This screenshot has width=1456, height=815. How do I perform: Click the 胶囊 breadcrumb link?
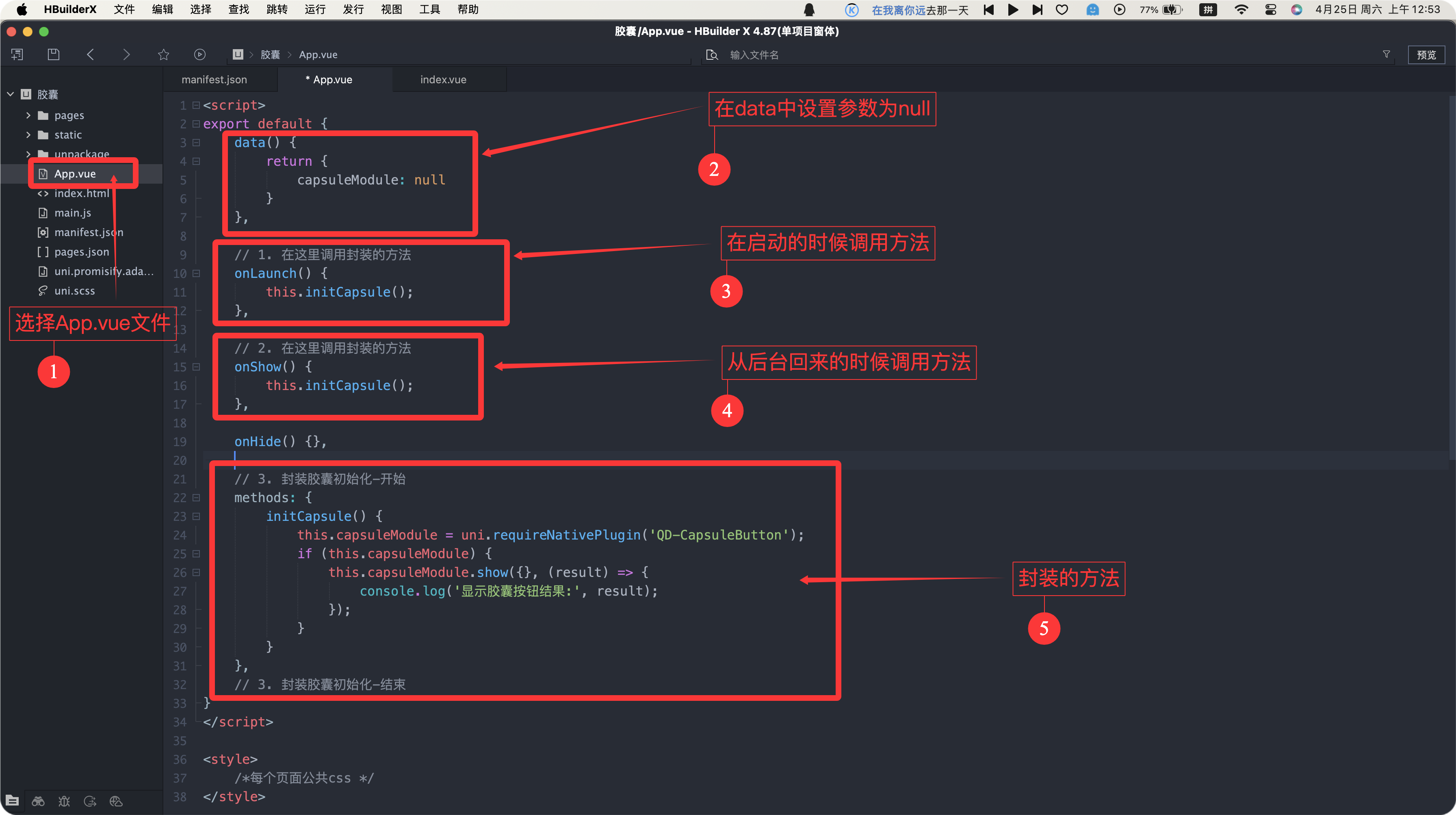coord(270,55)
